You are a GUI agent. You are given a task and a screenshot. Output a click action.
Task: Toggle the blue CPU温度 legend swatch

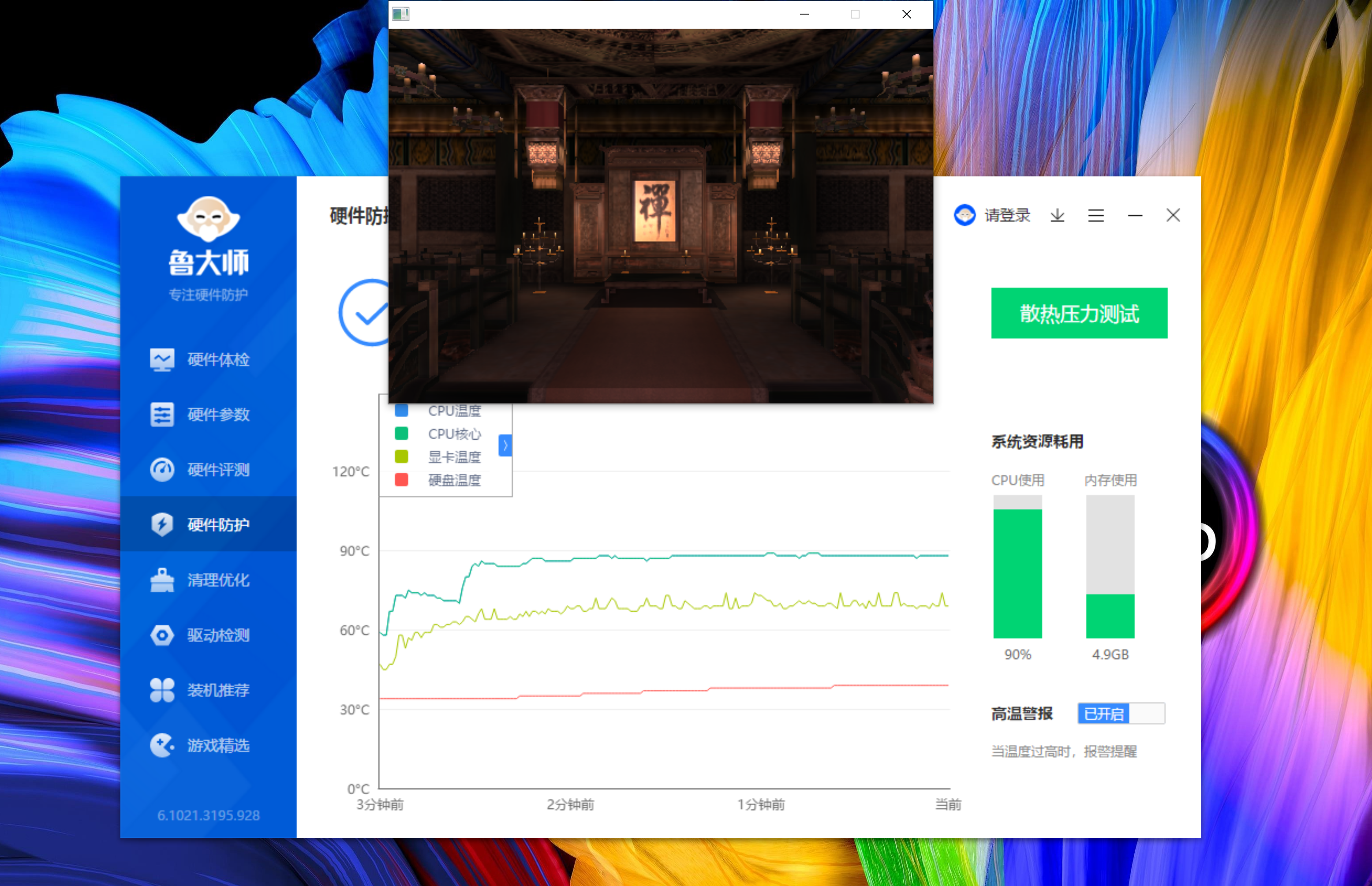pyautogui.click(x=401, y=411)
